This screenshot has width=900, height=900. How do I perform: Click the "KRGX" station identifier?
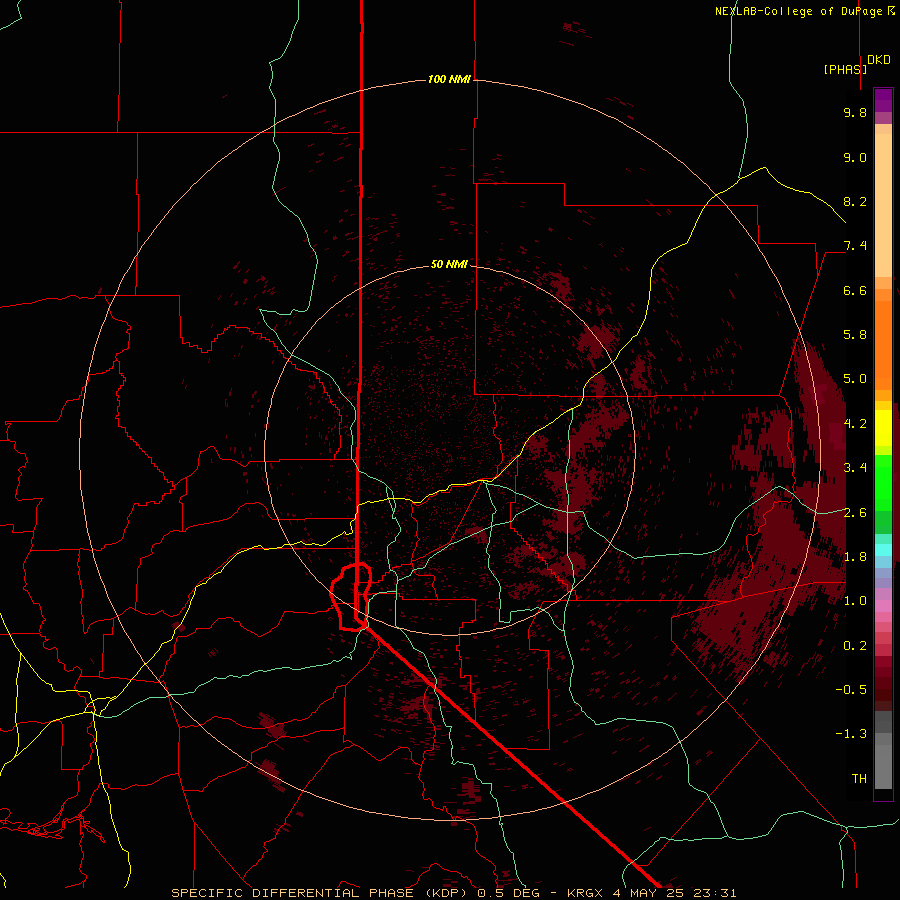pyautogui.click(x=584, y=893)
